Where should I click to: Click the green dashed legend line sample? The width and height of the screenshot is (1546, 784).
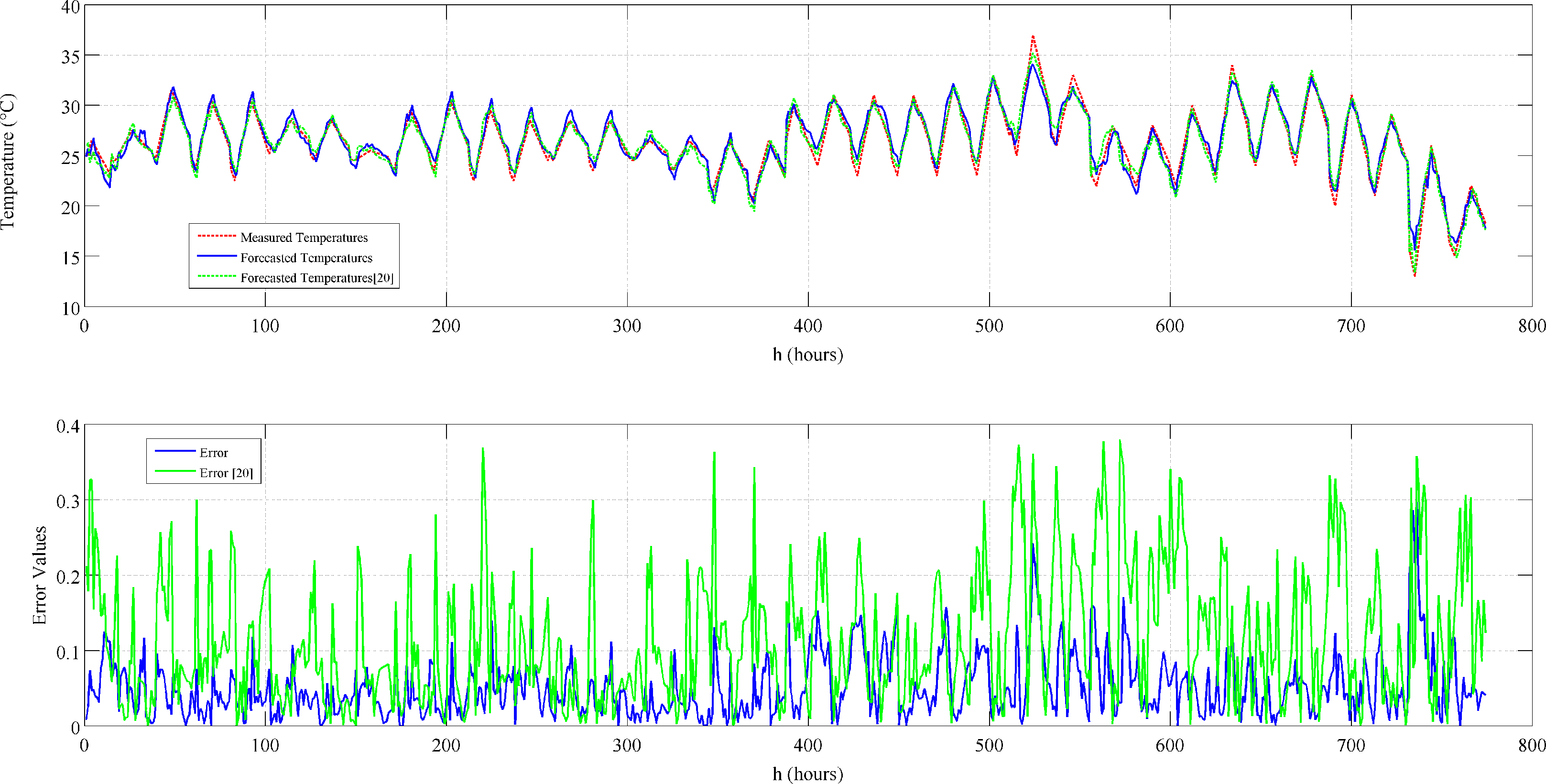pos(216,276)
